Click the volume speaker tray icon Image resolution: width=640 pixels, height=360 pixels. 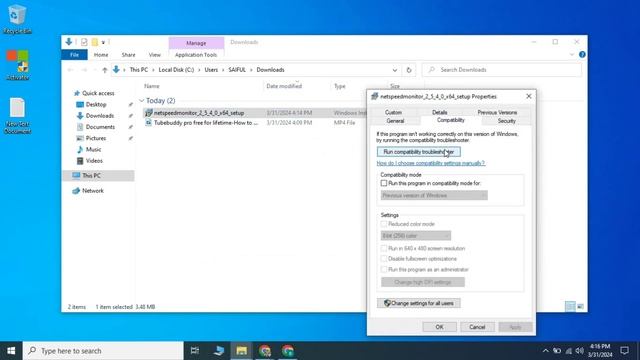click(580, 351)
